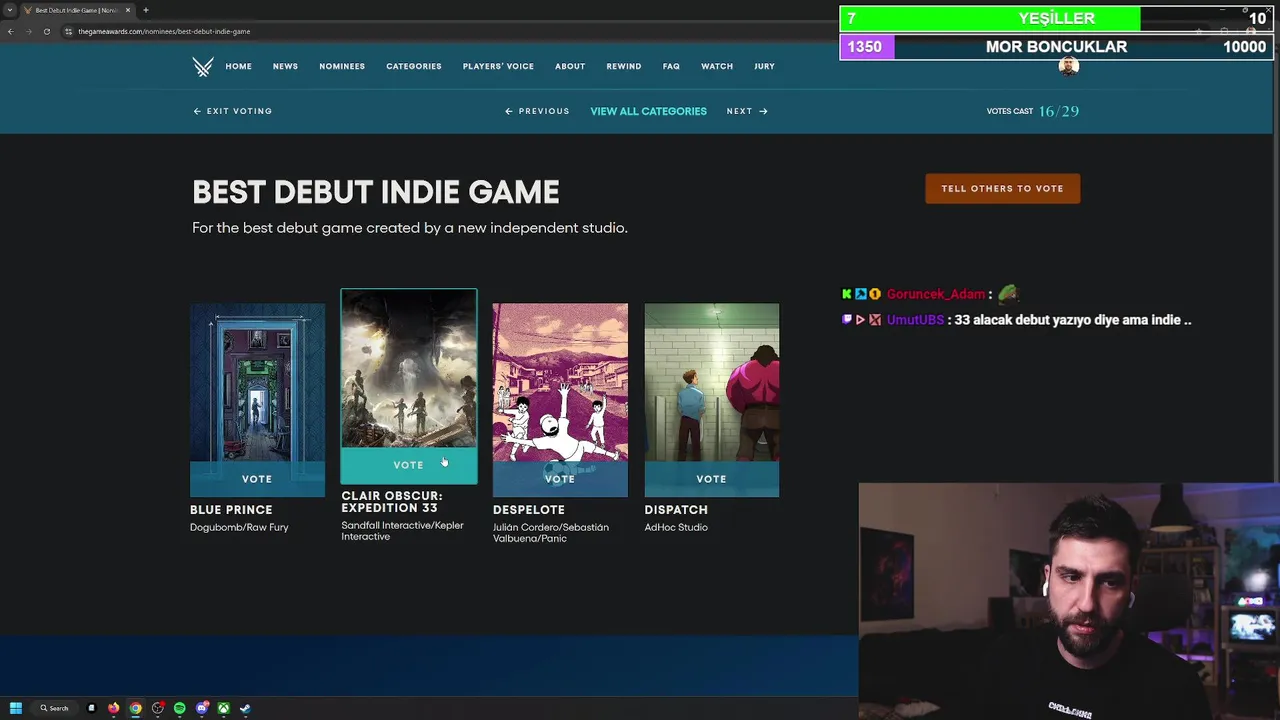Go to NEXT category
Screen dimensions: 1280x720
coord(747,111)
